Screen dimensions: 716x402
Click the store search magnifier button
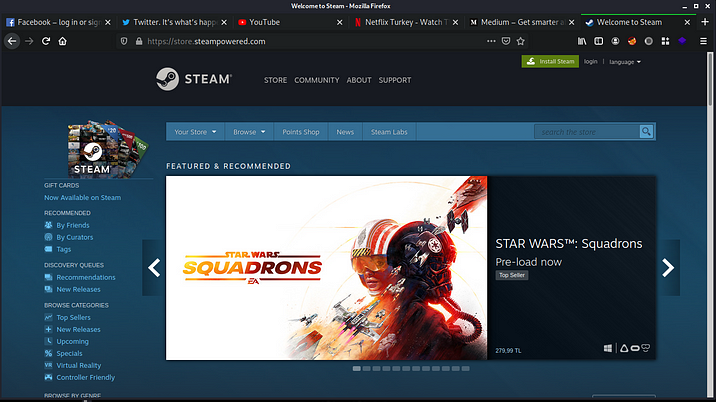[646, 132]
